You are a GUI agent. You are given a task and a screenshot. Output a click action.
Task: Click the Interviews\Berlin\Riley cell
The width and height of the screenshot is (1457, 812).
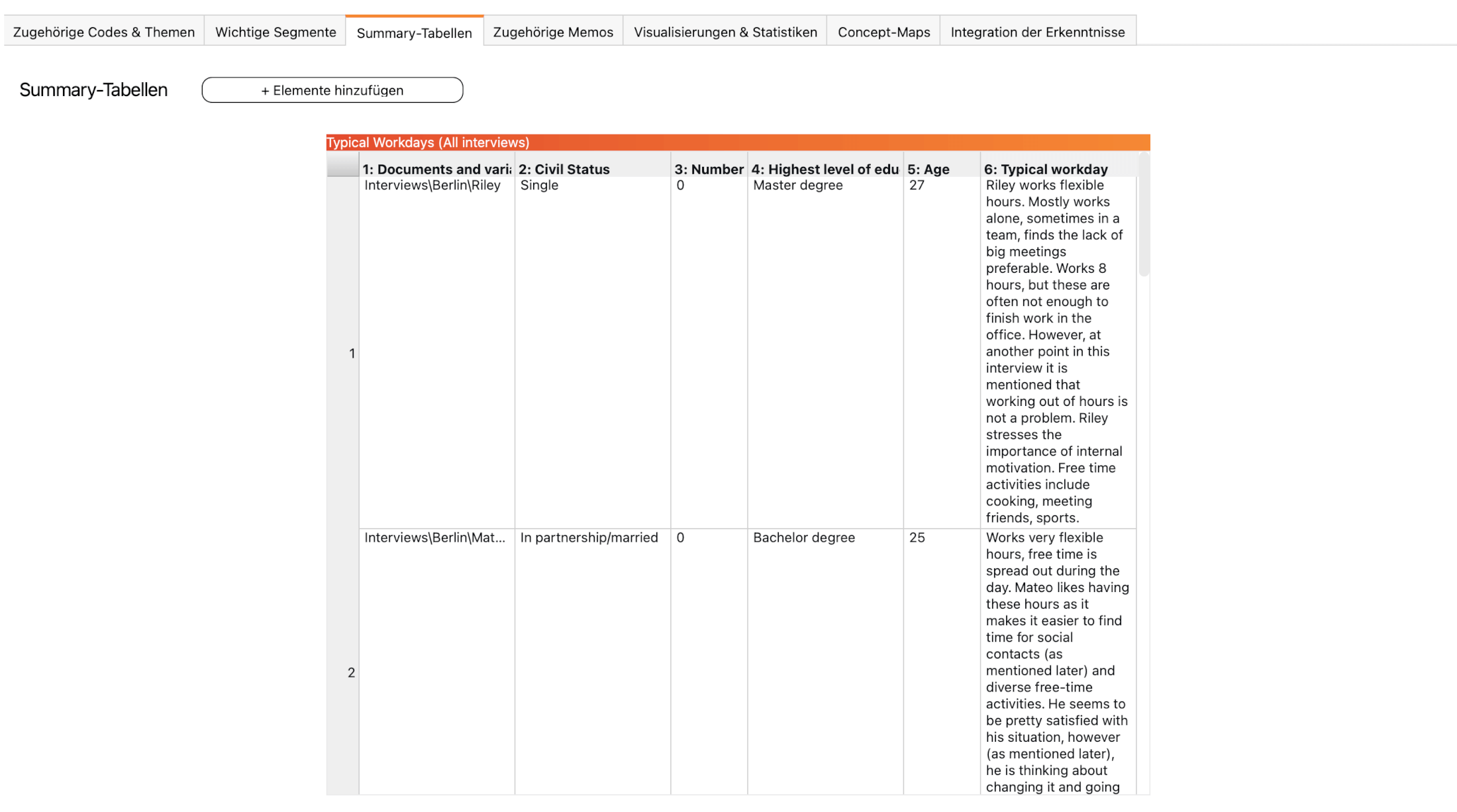point(437,352)
